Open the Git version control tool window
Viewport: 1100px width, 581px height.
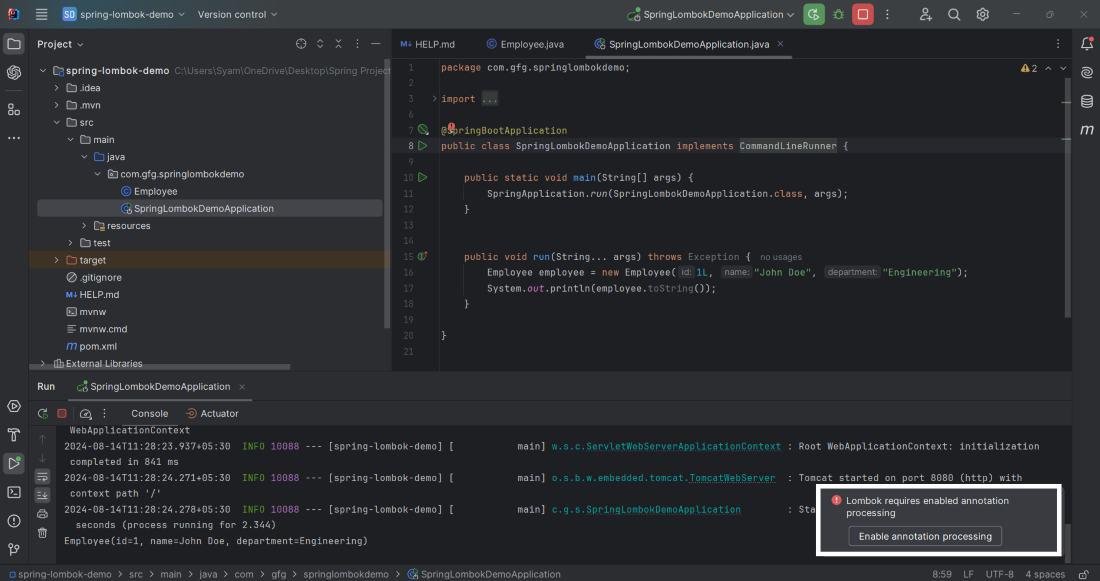(14, 549)
